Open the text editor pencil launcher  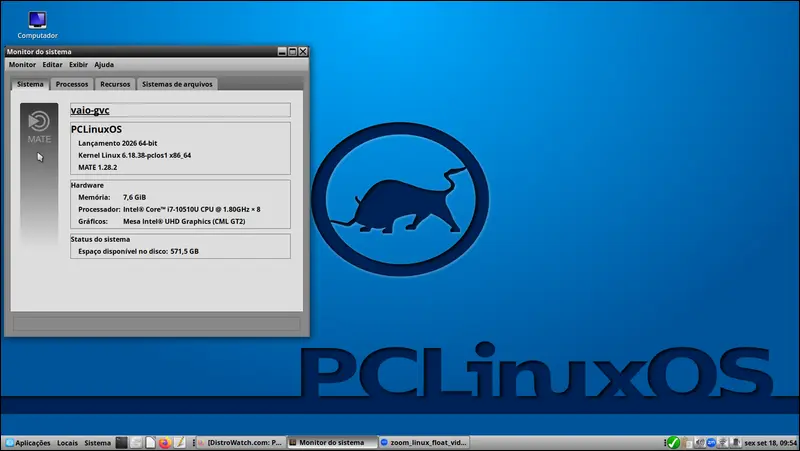pos(180,443)
